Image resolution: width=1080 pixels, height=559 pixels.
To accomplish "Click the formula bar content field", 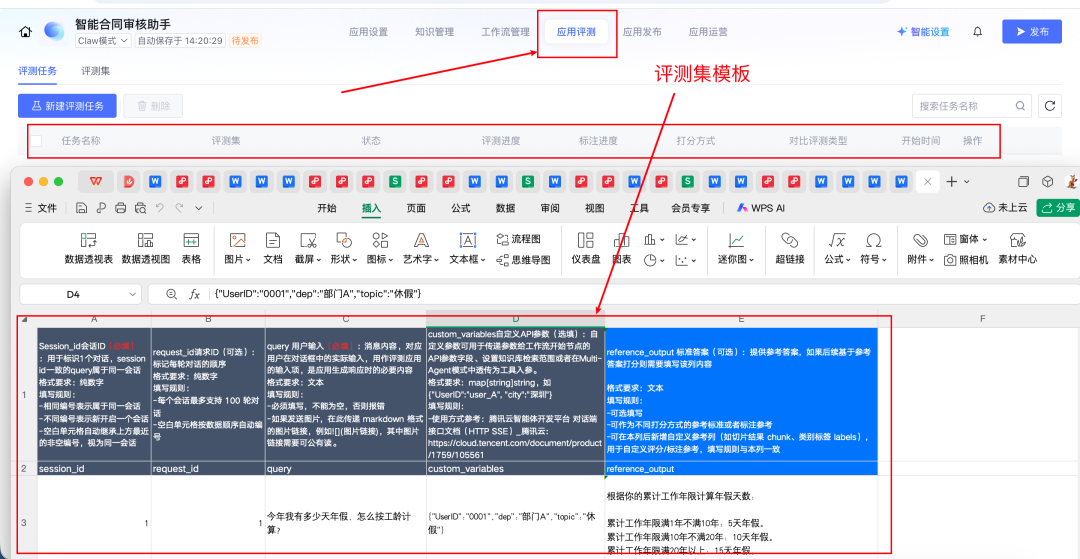I will pos(644,294).
